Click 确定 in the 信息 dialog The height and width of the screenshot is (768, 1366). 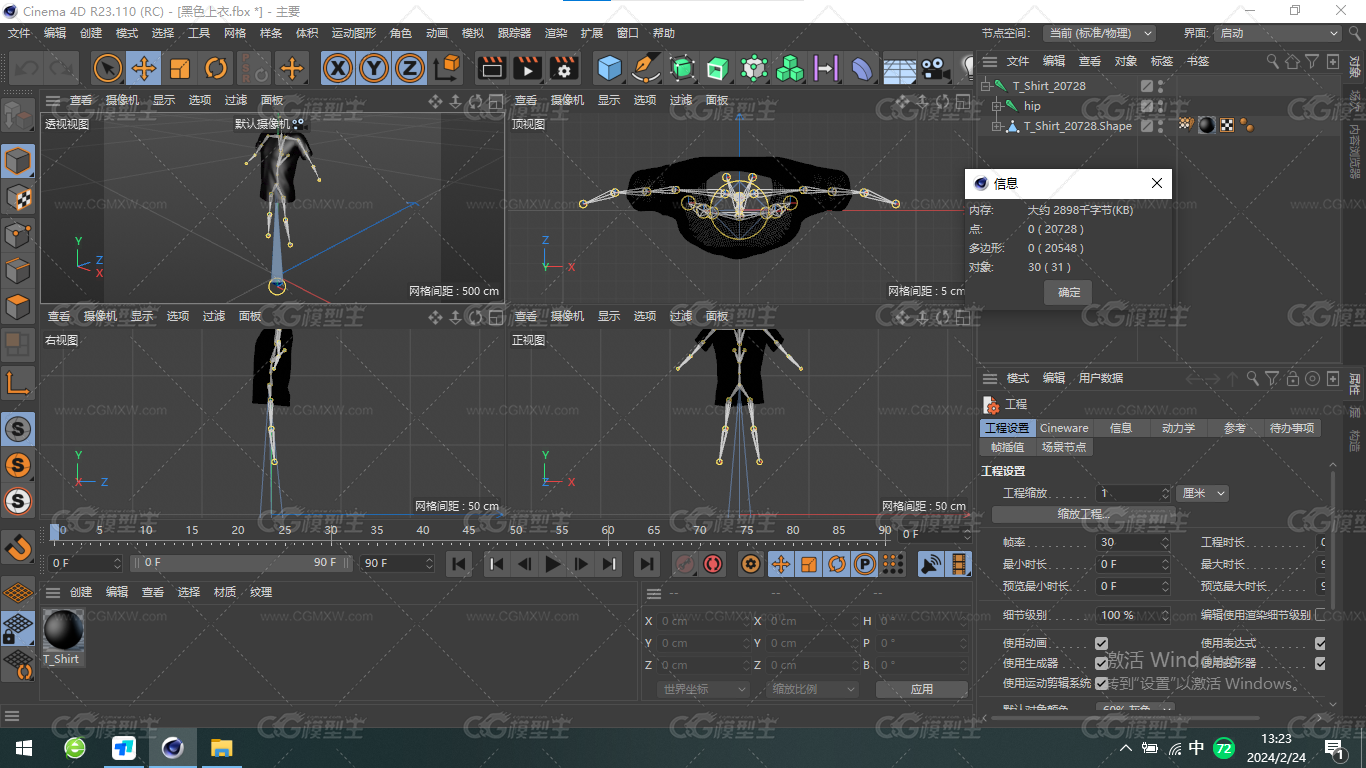coord(1069,292)
